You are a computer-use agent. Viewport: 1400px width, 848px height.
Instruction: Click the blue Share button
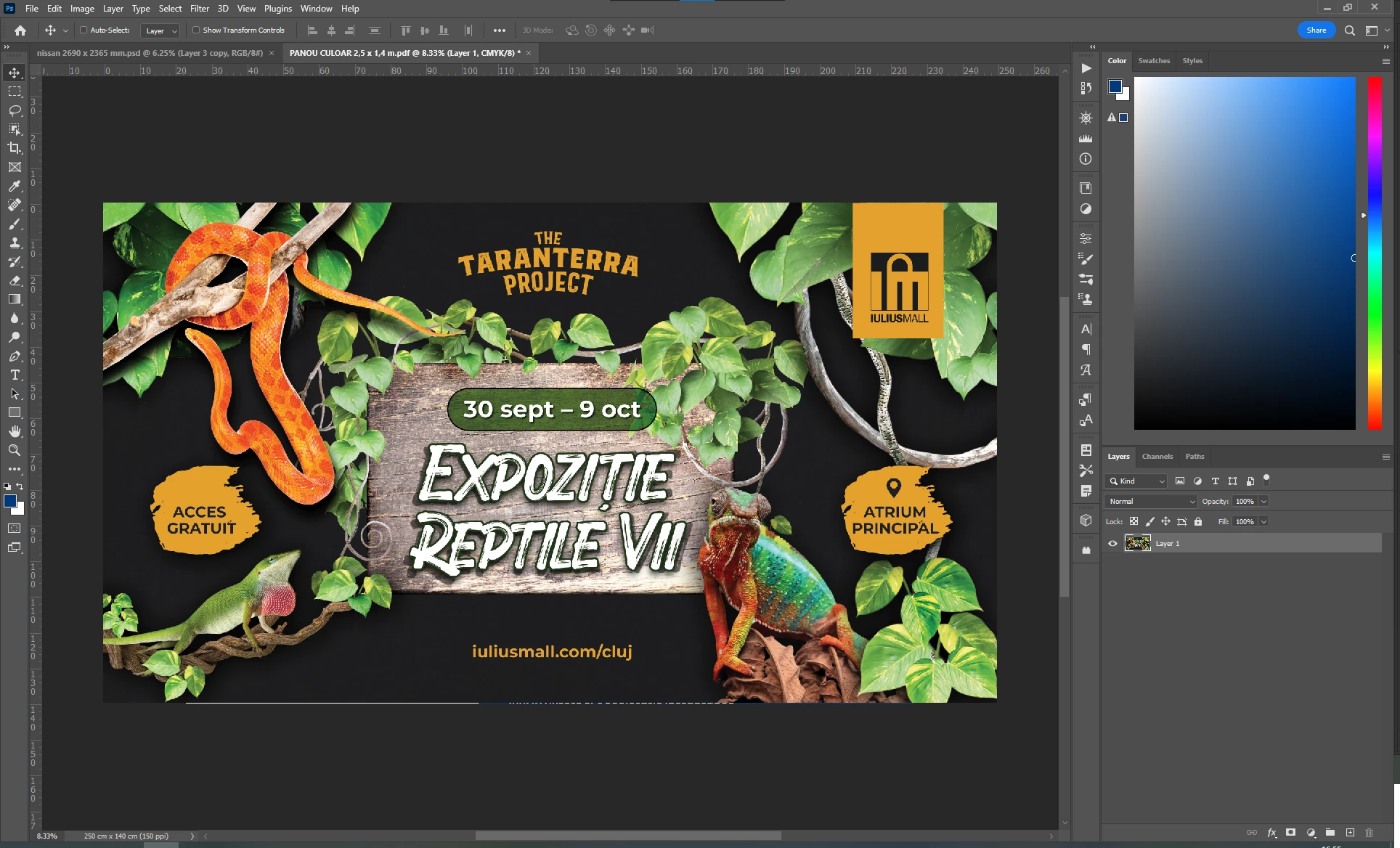[1316, 30]
